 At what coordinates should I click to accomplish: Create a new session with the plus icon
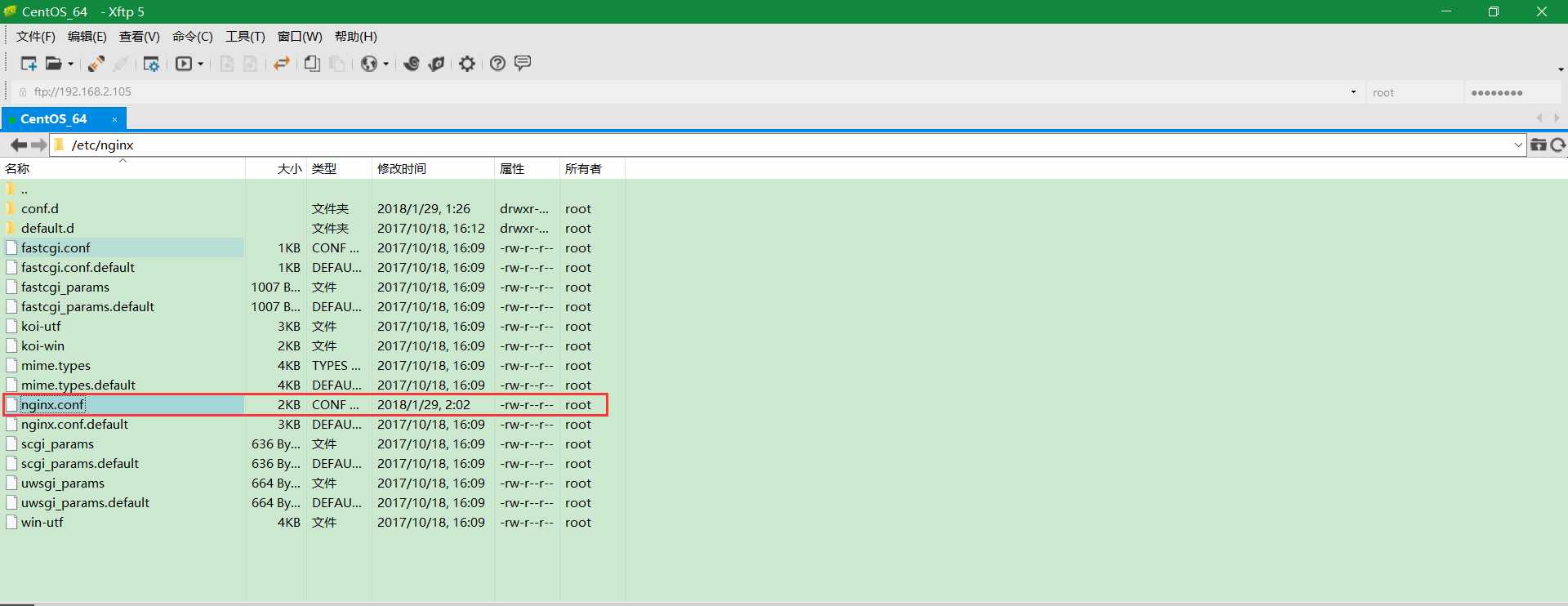29,64
